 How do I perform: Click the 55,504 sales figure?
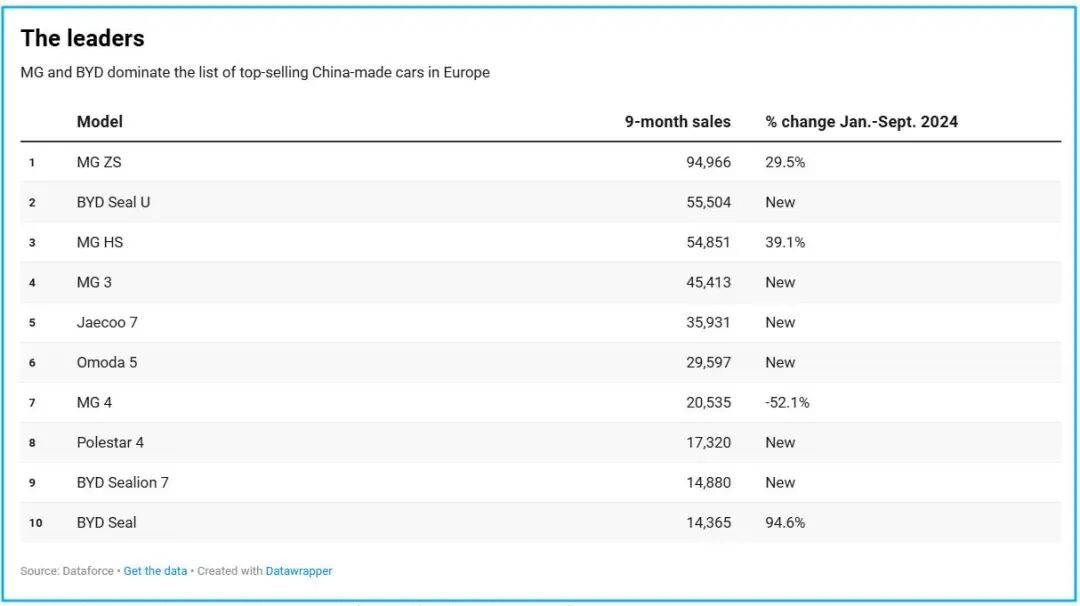(x=708, y=202)
